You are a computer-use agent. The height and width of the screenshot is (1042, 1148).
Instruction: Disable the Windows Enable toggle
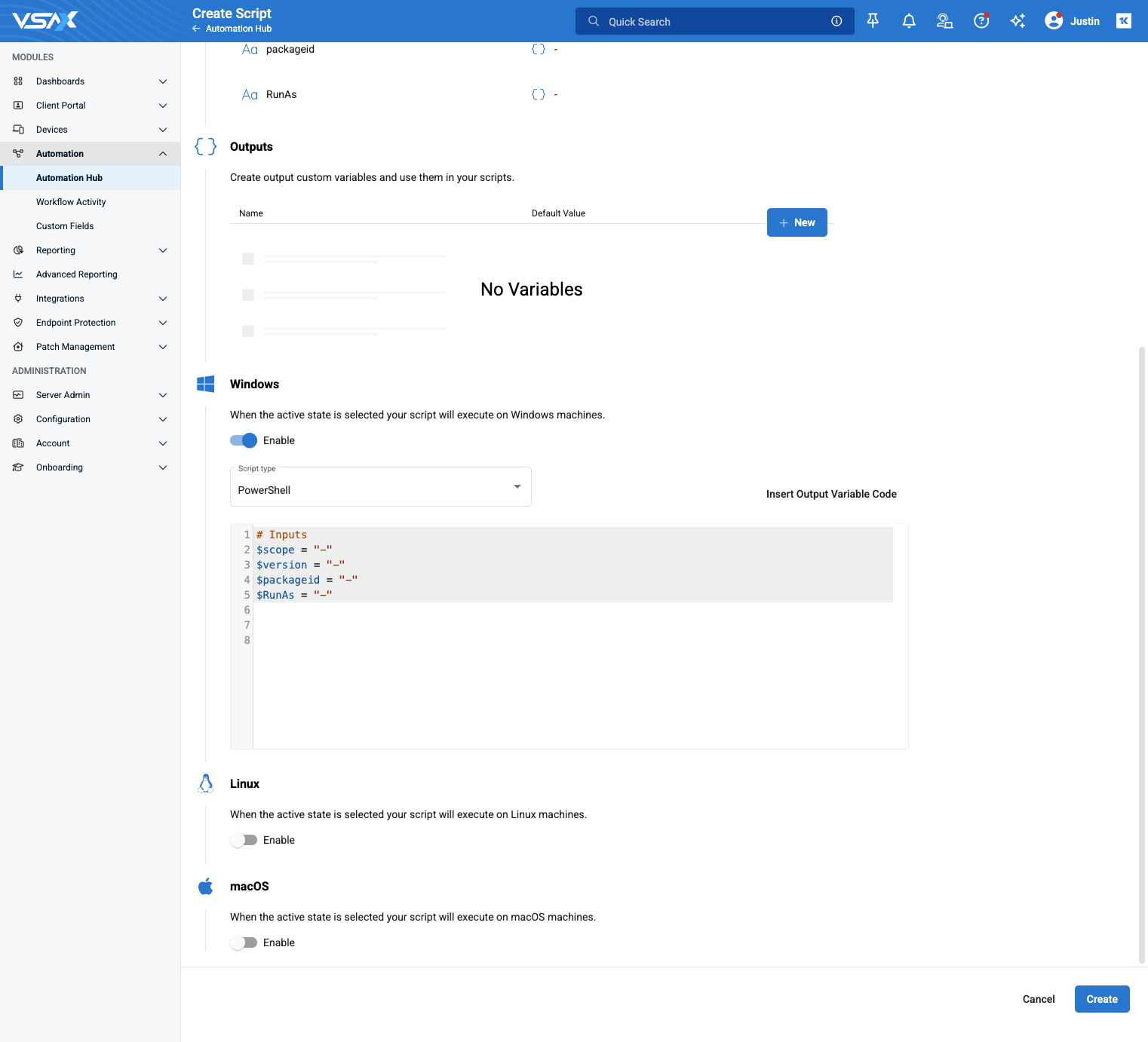point(244,440)
